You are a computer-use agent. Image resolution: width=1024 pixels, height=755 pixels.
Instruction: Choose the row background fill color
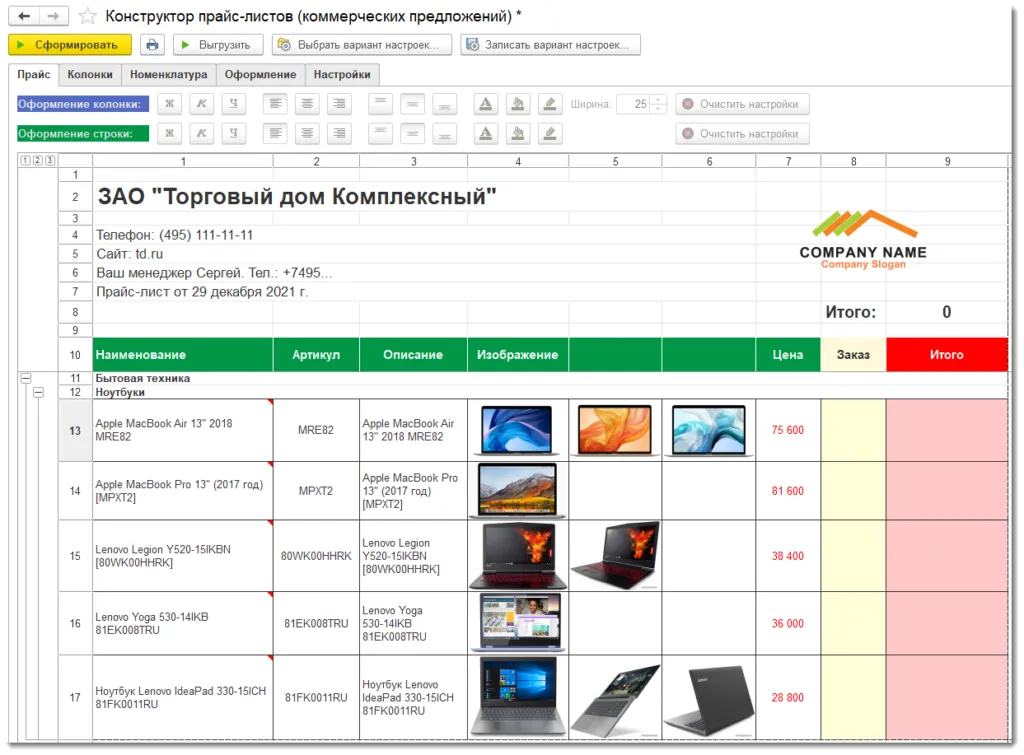[518, 134]
